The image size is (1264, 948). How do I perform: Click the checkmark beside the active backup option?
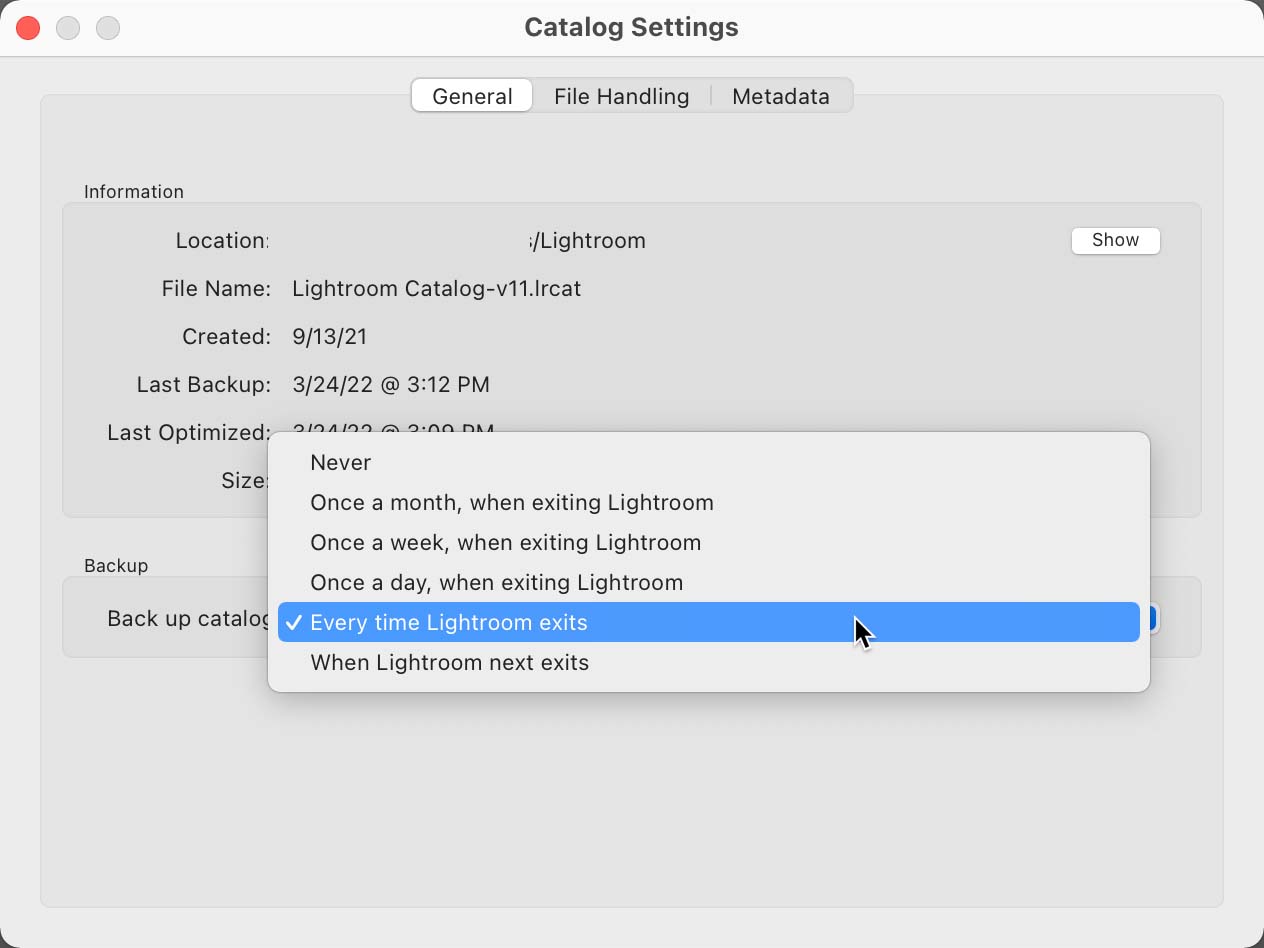point(293,622)
